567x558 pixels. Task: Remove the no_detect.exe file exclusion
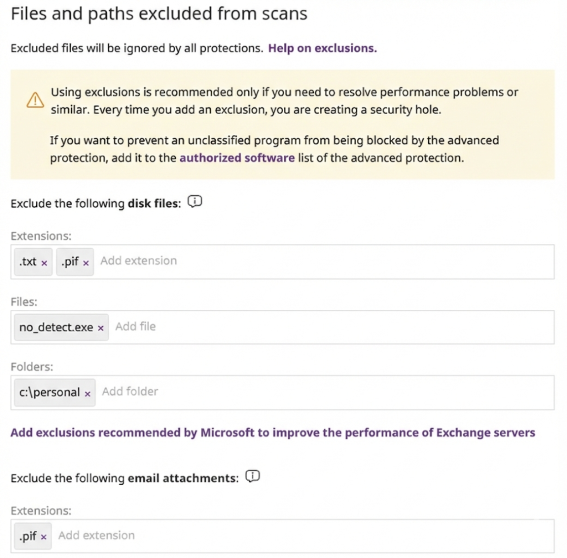(x=101, y=328)
